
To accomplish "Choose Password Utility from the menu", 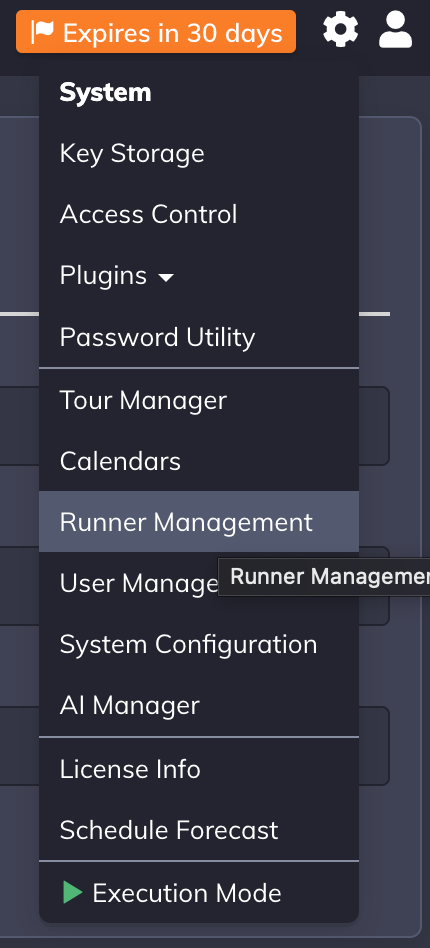I will click(199, 337).
